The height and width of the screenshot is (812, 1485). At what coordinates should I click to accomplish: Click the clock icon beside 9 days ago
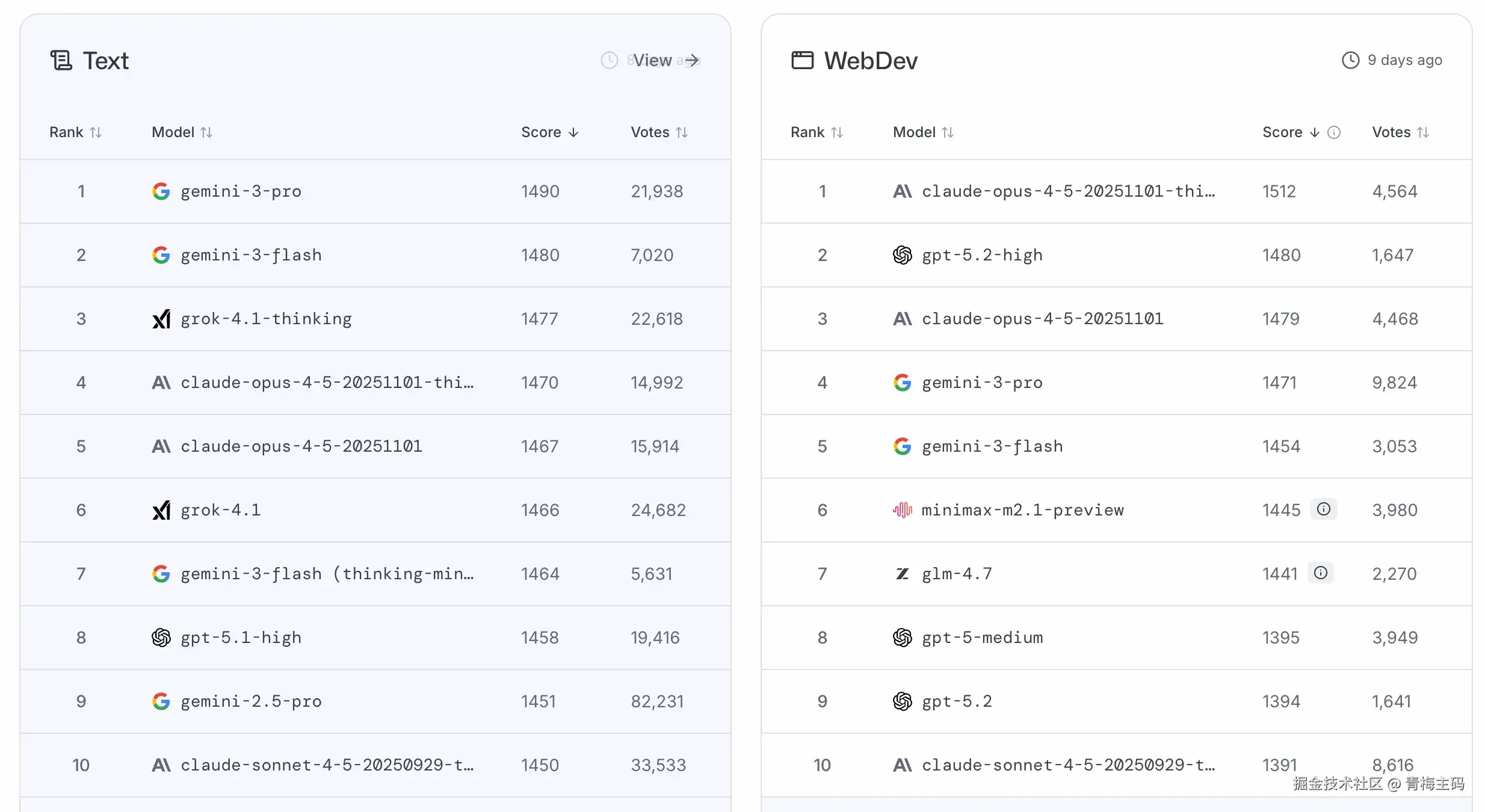(x=1350, y=60)
